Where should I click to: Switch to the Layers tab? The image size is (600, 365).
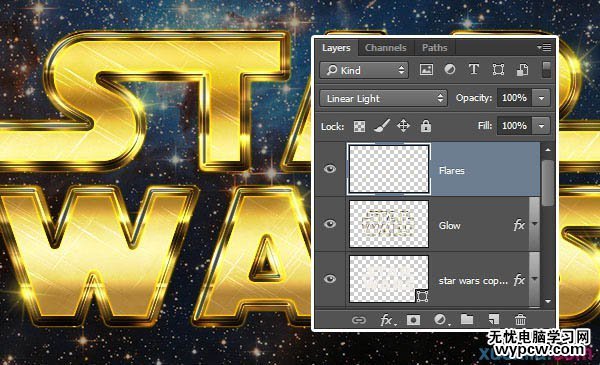tap(336, 48)
